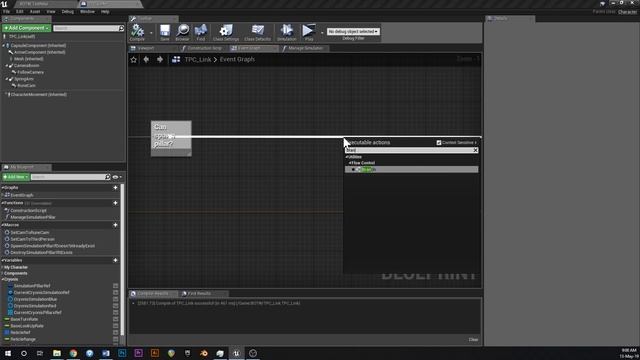Screen dimensions: 640x360
Task: Open File Explorer from the taskbar
Action: (x=57, y=353)
